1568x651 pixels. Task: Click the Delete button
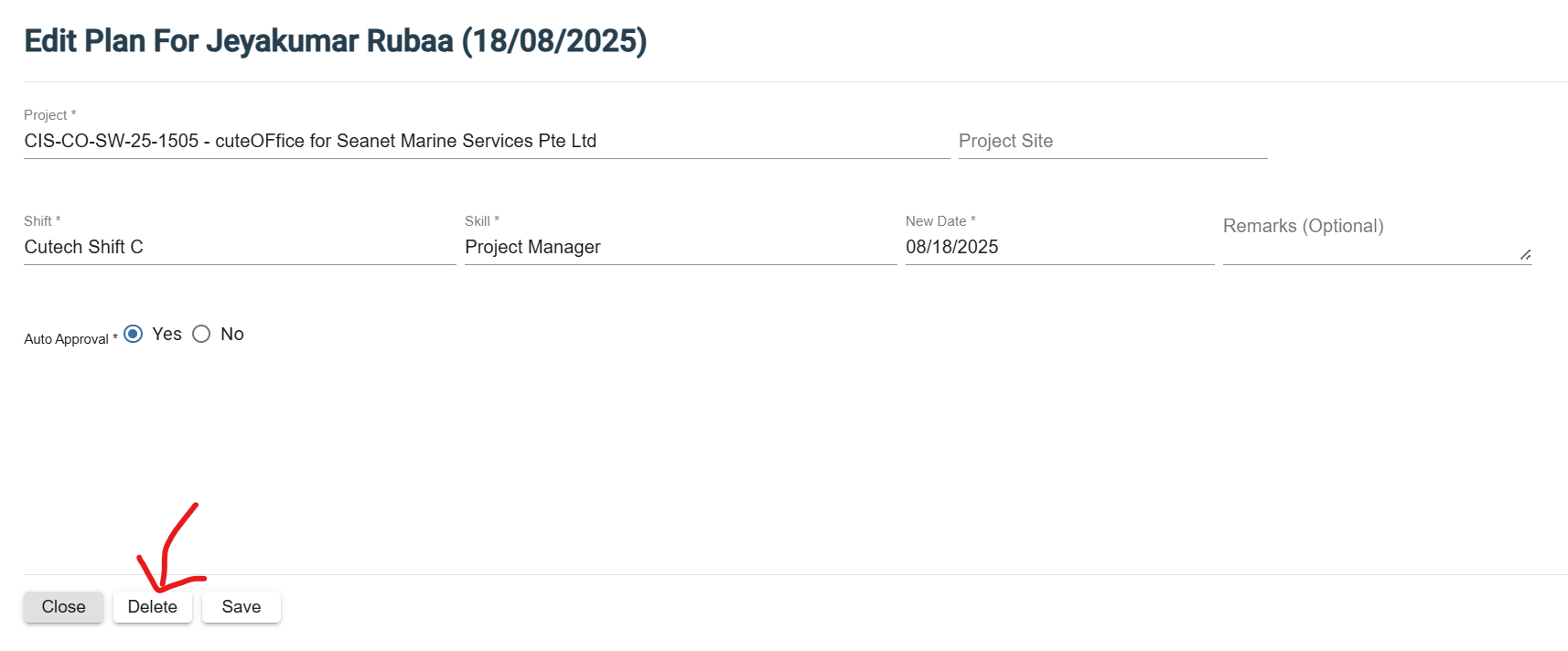[153, 607]
